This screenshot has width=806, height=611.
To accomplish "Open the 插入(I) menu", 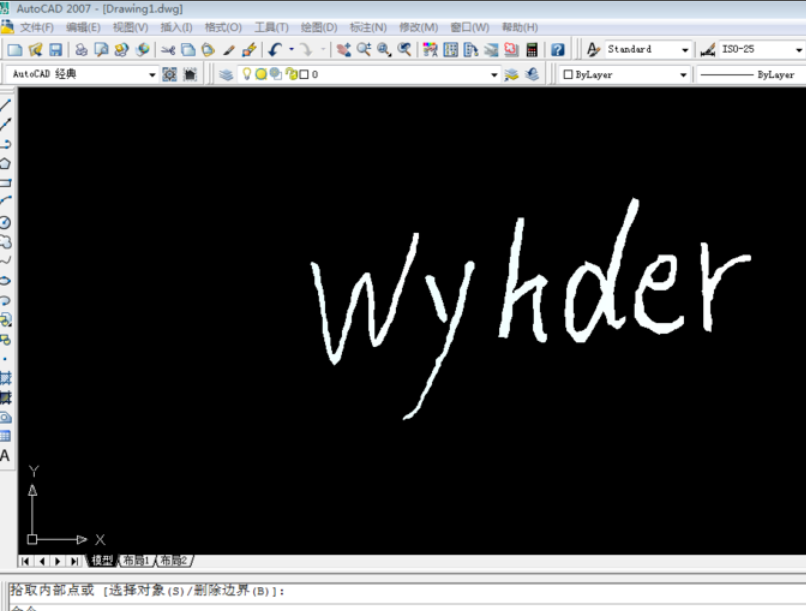I will click(x=176, y=27).
